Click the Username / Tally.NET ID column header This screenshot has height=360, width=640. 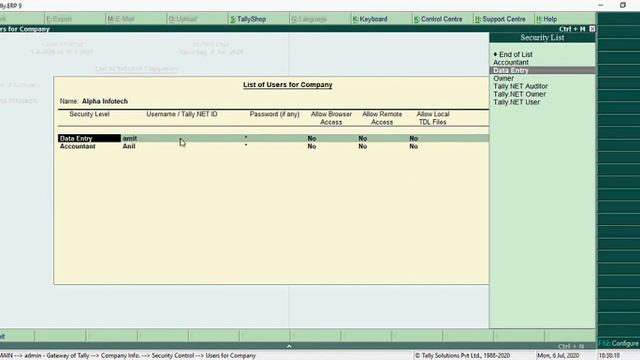pyautogui.click(x=182, y=114)
